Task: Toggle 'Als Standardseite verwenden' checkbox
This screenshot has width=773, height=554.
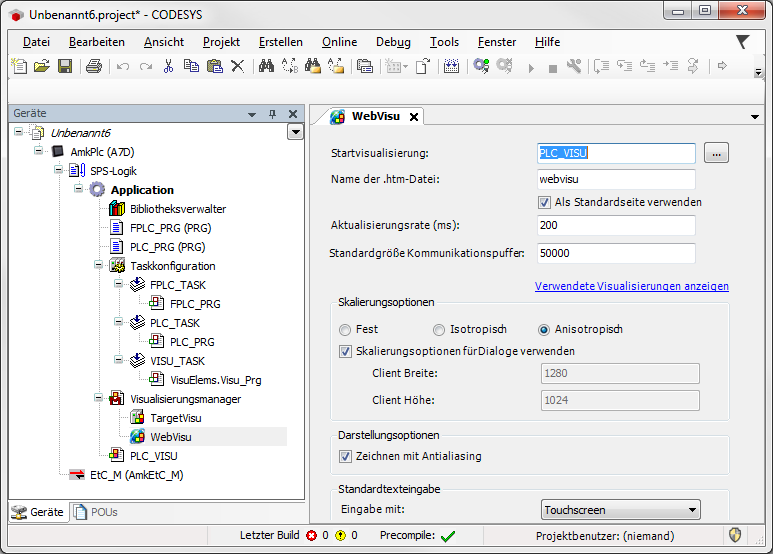Action: [544, 203]
